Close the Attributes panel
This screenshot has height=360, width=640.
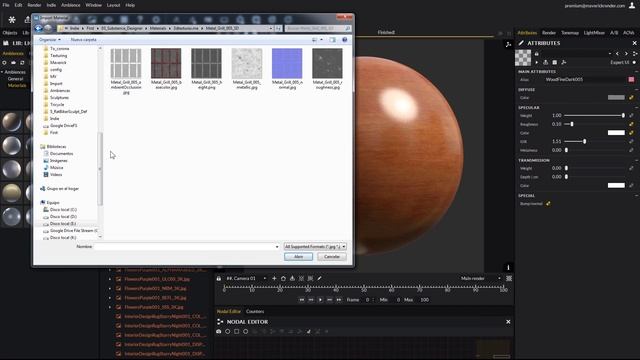coord(634,43)
